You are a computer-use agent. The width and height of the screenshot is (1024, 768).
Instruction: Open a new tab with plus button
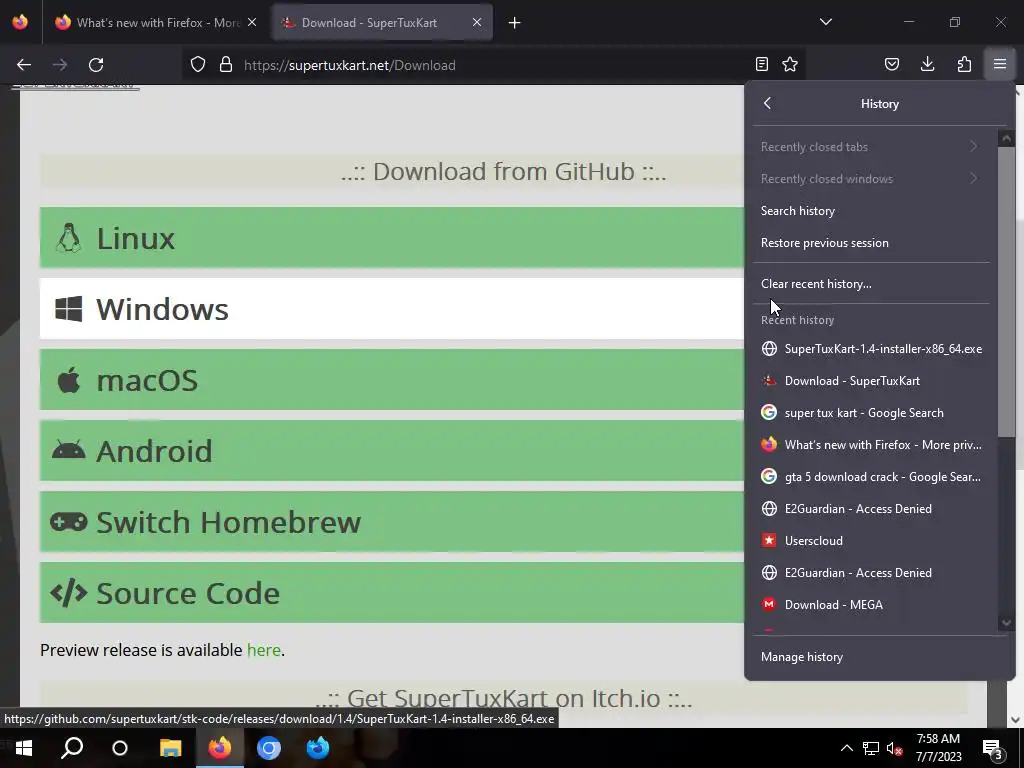click(x=515, y=23)
